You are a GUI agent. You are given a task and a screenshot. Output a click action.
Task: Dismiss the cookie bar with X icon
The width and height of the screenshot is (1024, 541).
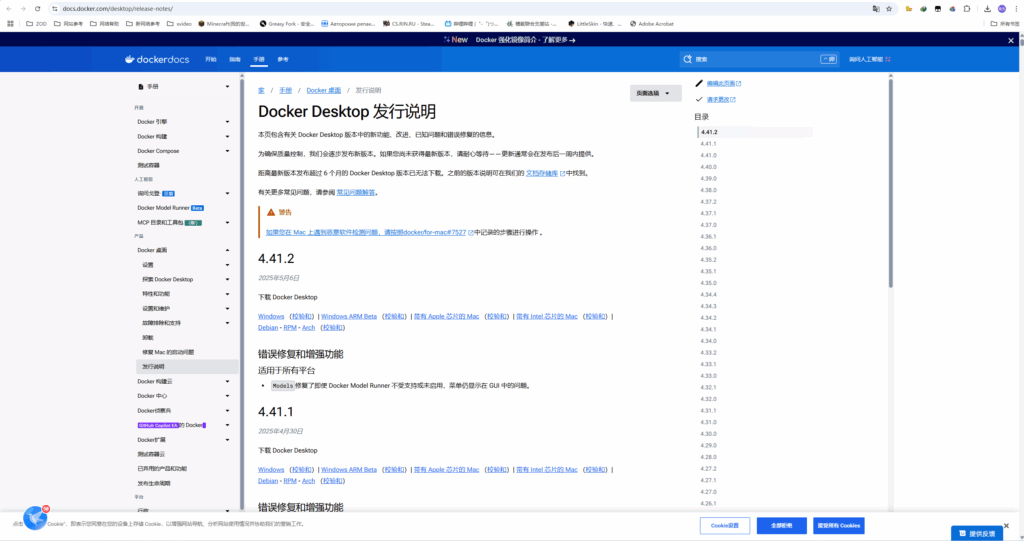(x=1006, y=525)
